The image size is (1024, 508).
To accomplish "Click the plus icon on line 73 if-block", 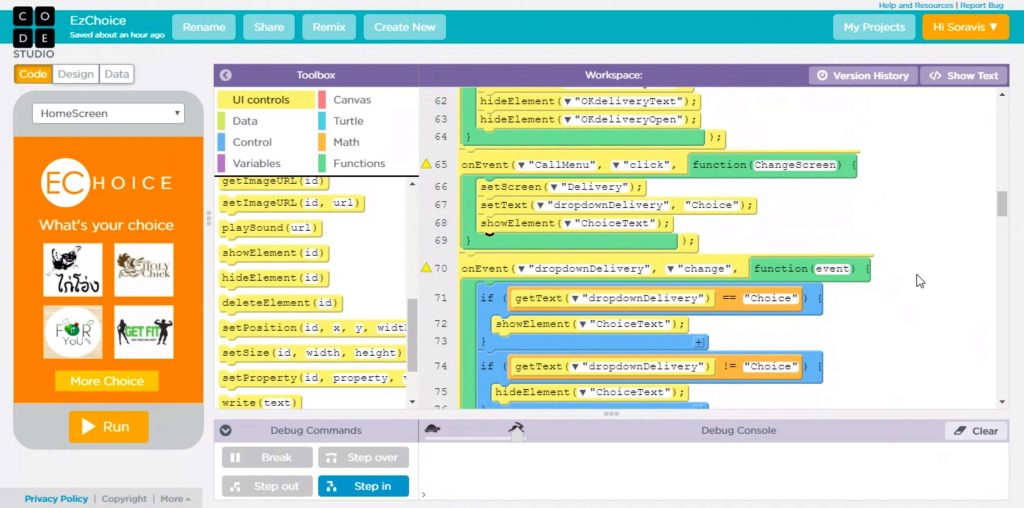I will point(699,341).
